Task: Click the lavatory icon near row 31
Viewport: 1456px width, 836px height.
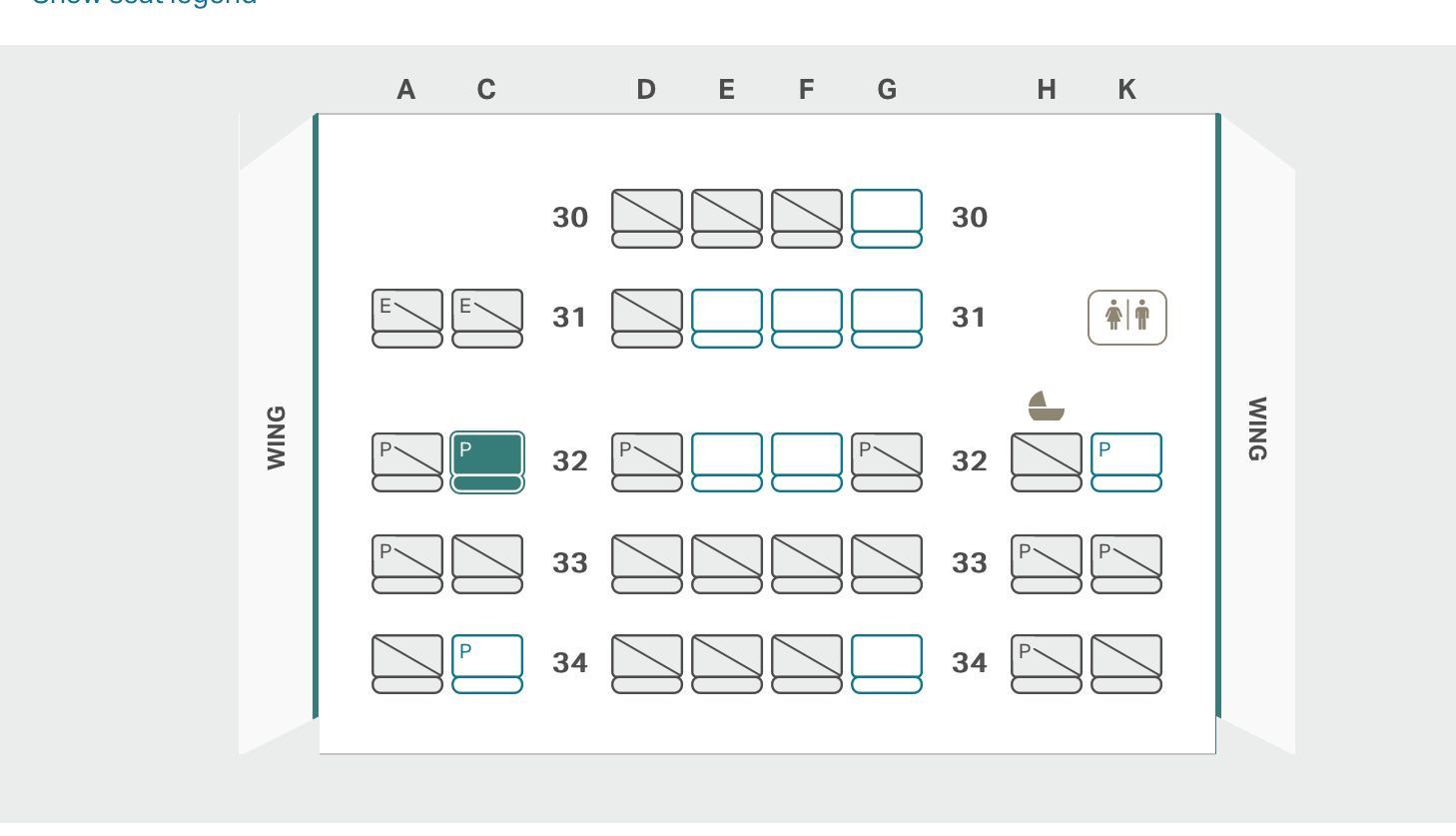Action: [x=1126, y=317]
